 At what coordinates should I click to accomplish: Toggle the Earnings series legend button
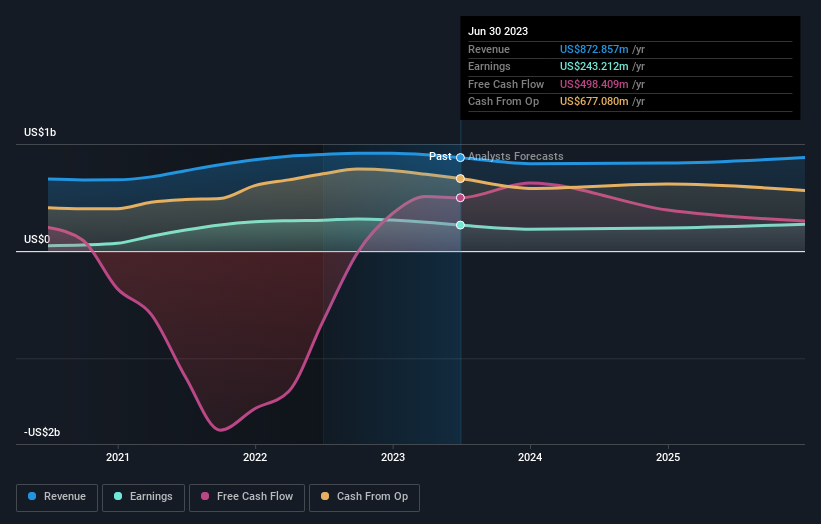point(143,497)
